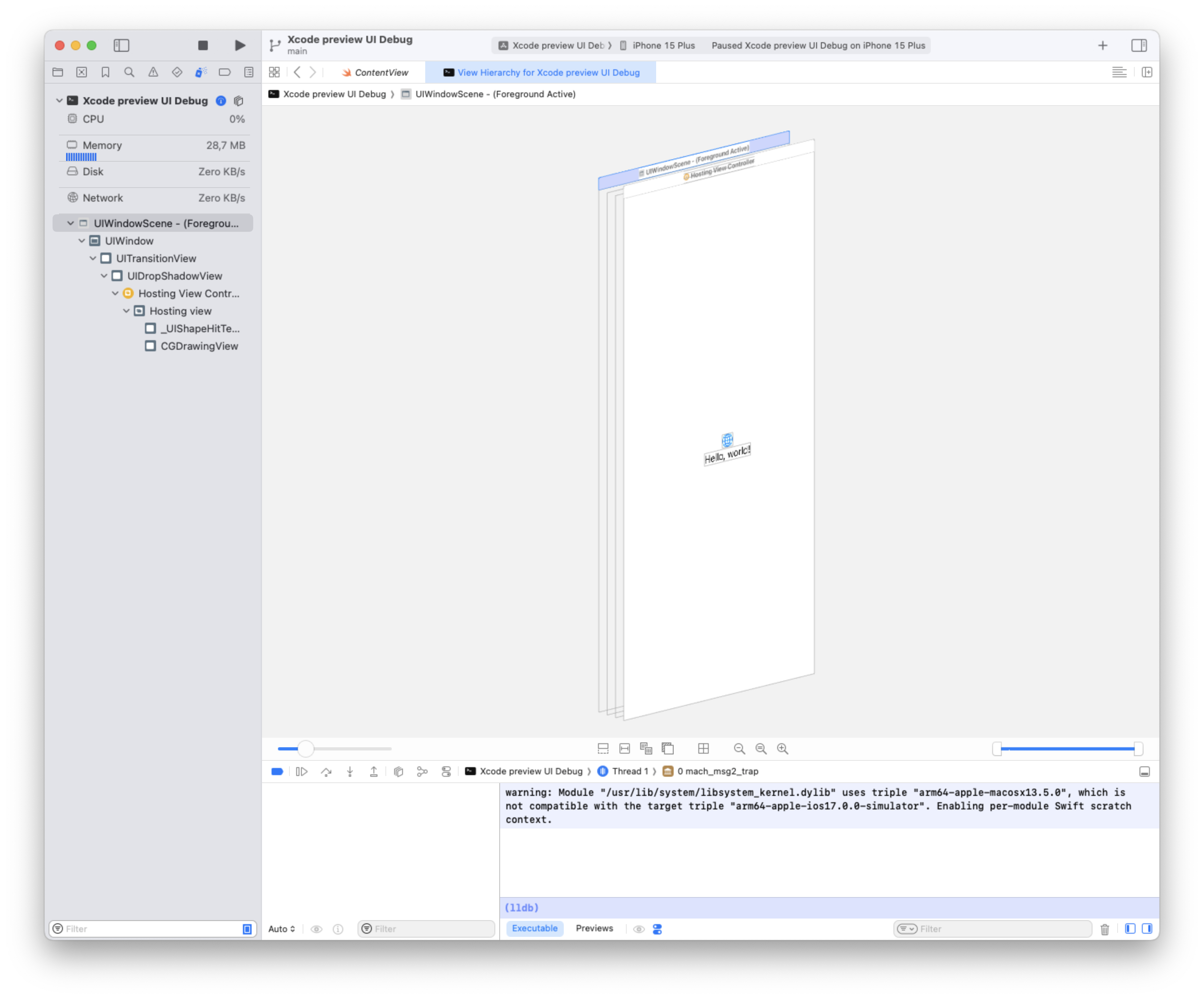Select the Debug navigator spray icon

[x=201, y=72]
